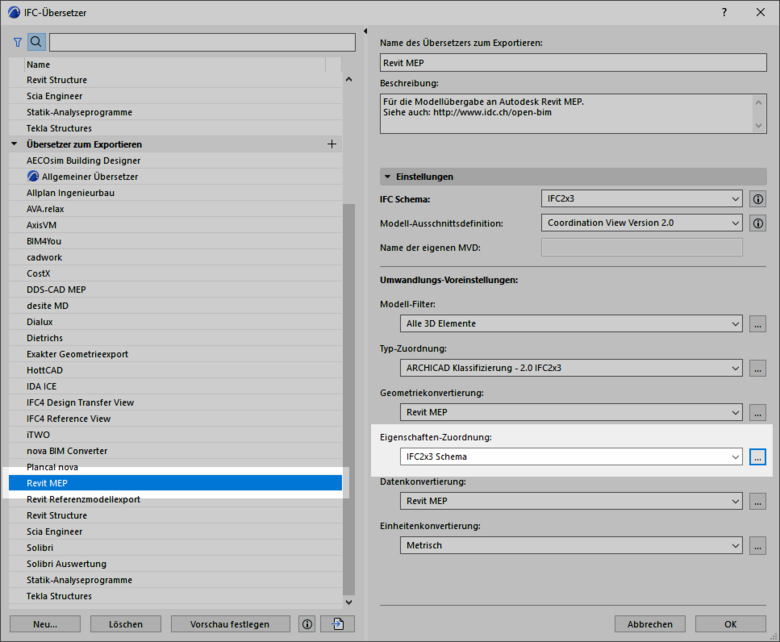The height and width of the screenshot is (642, 780).
Task: Select HottCAD translator
Action: click(175, 370)
